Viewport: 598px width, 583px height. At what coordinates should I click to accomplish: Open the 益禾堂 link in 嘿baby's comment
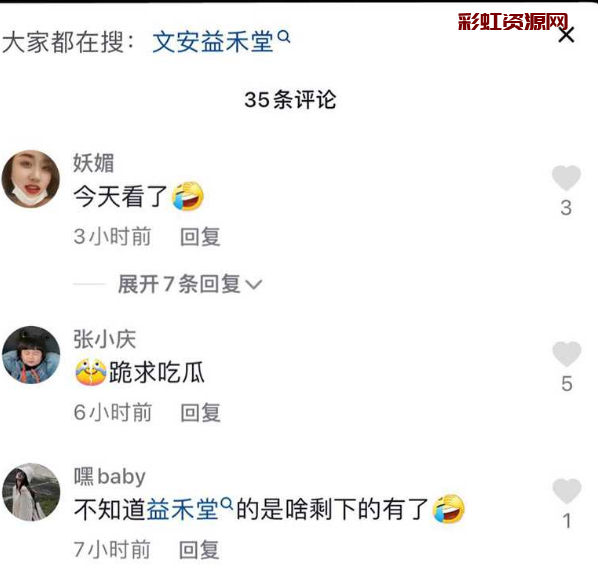click(183, 509)
